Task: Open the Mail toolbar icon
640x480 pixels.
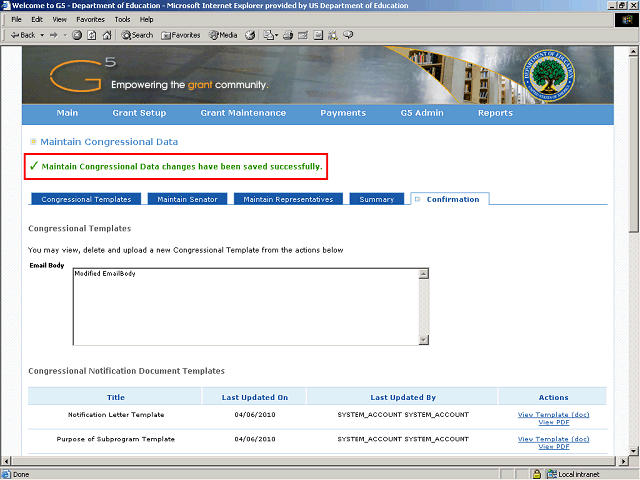Action: [269, 35]
